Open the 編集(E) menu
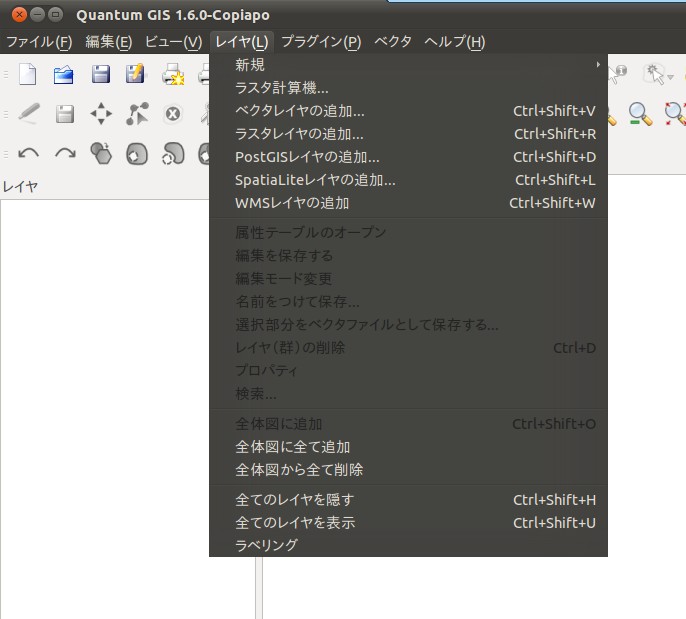 click(108, 42)
